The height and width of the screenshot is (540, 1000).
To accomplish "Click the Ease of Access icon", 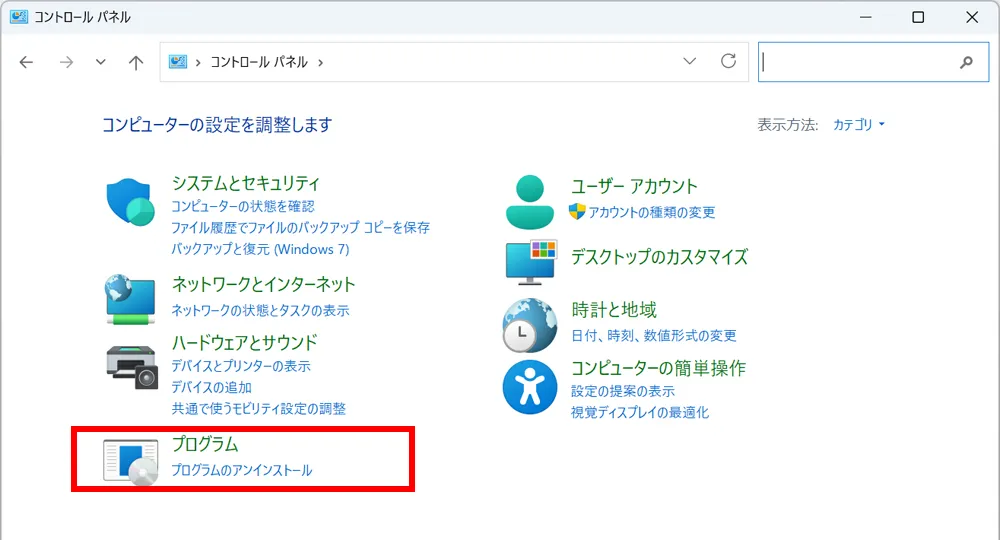I will [530, 387].
